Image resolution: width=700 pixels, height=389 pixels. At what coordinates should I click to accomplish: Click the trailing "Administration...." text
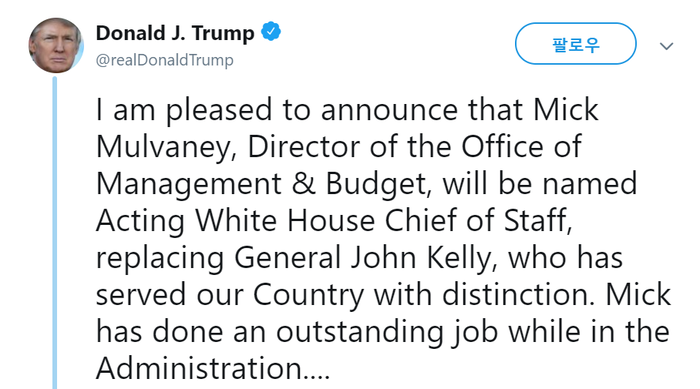pyautogui.click(x=213, y=368)
